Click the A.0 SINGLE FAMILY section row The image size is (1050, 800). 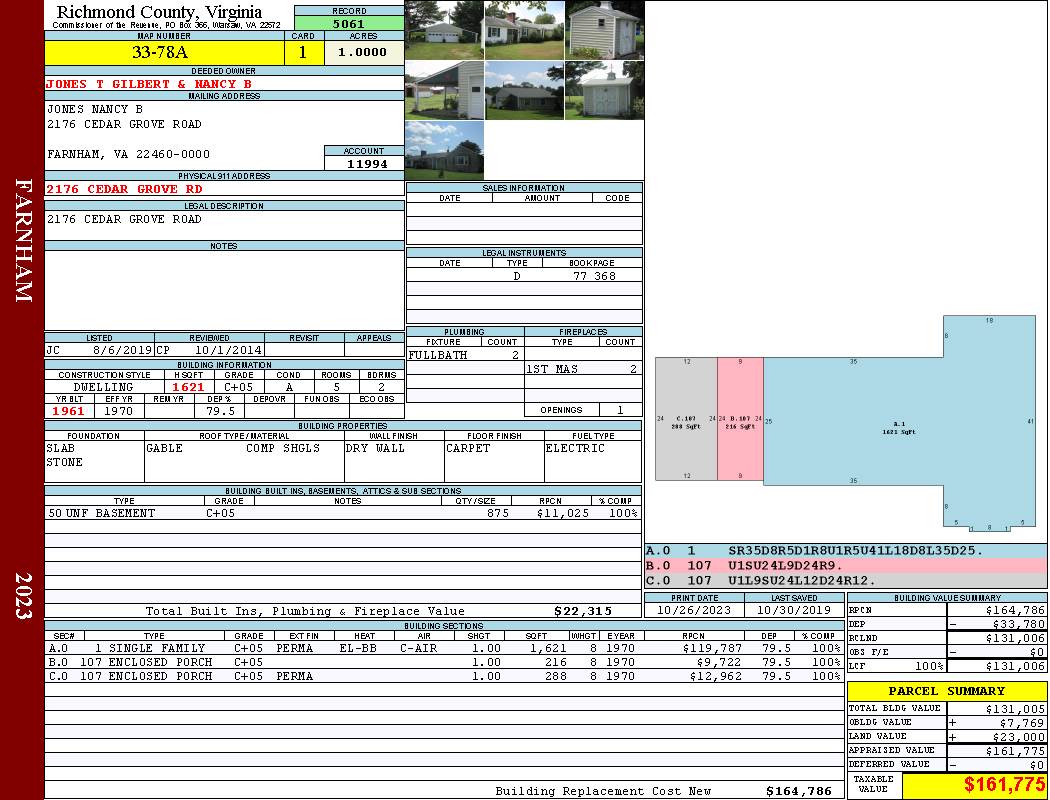pyautogui.click(x=444, y=648)
